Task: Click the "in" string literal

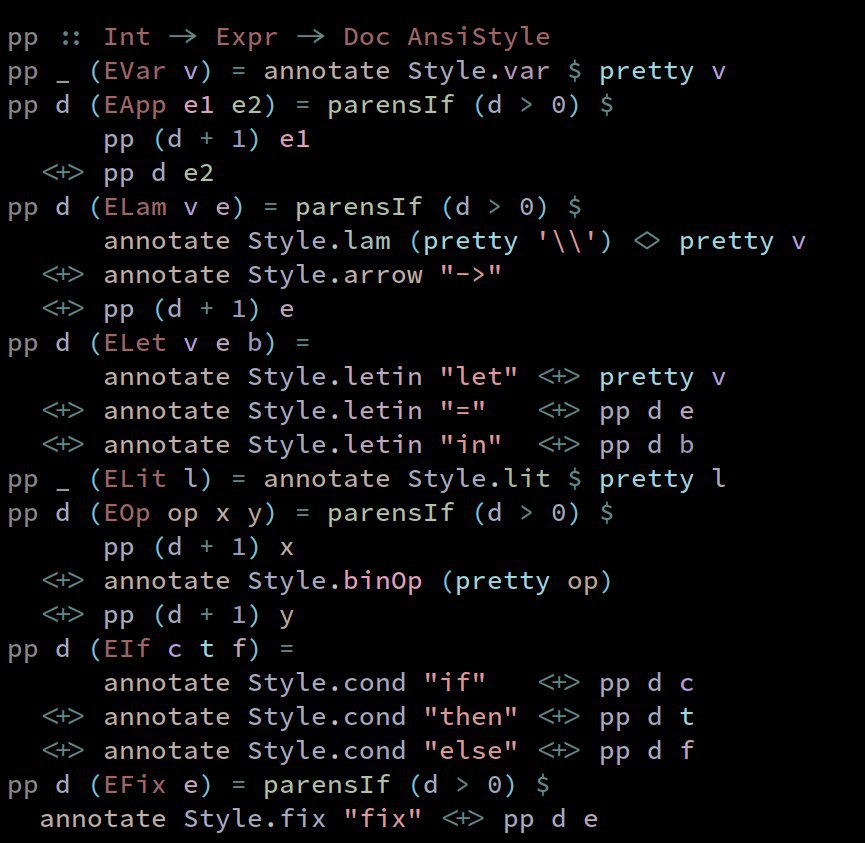Action: (471, 445)
